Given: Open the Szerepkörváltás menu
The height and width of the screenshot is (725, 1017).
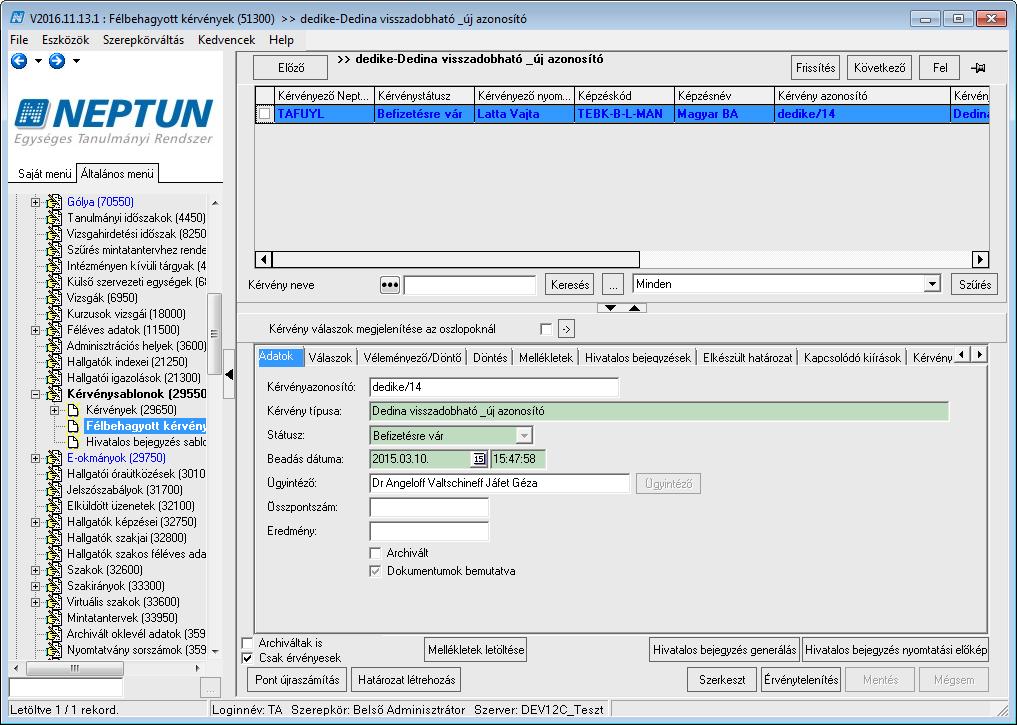Looking at the screenshot, I should pos(143,40).
